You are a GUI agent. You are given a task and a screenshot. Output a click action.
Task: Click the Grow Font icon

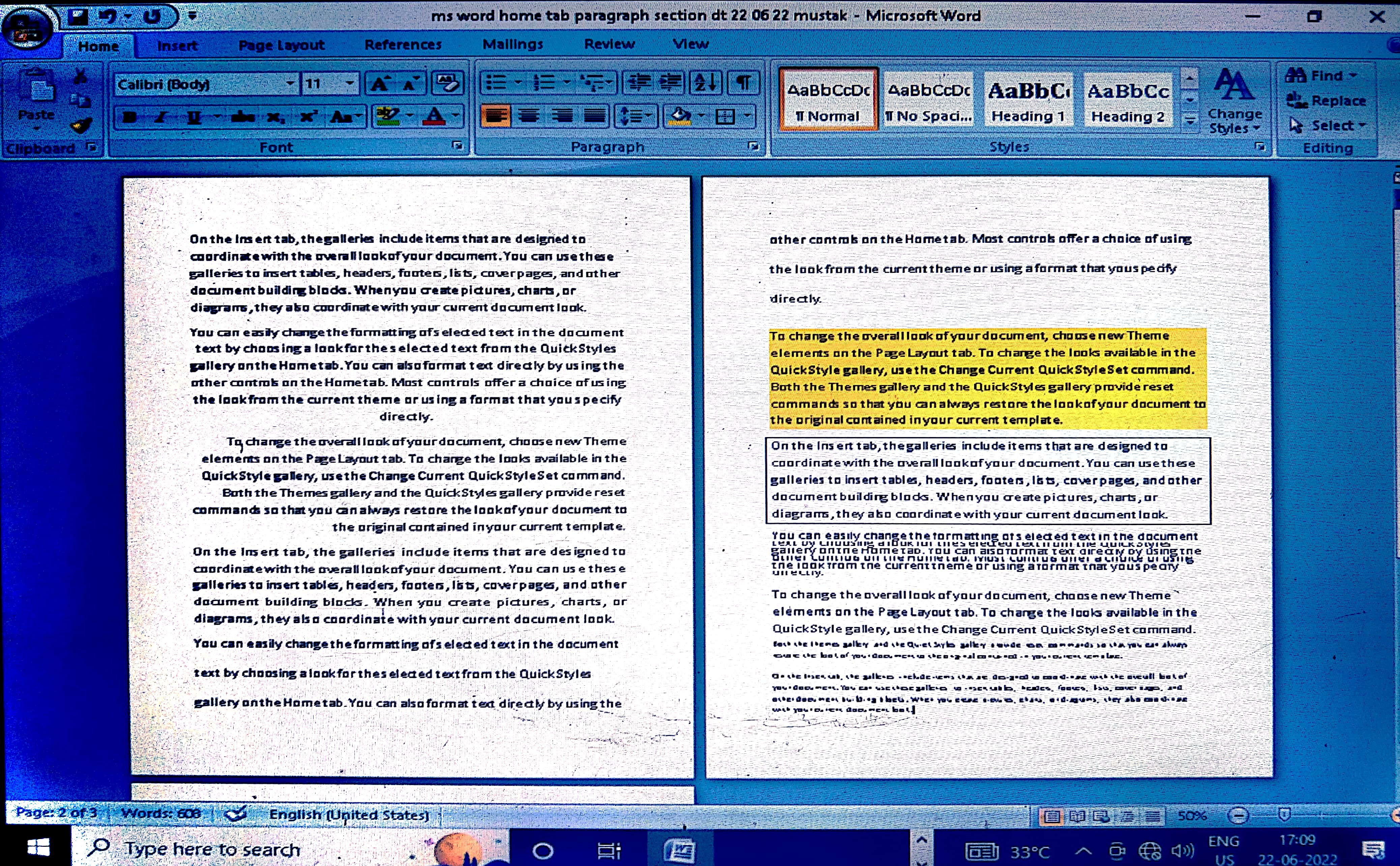380,84
